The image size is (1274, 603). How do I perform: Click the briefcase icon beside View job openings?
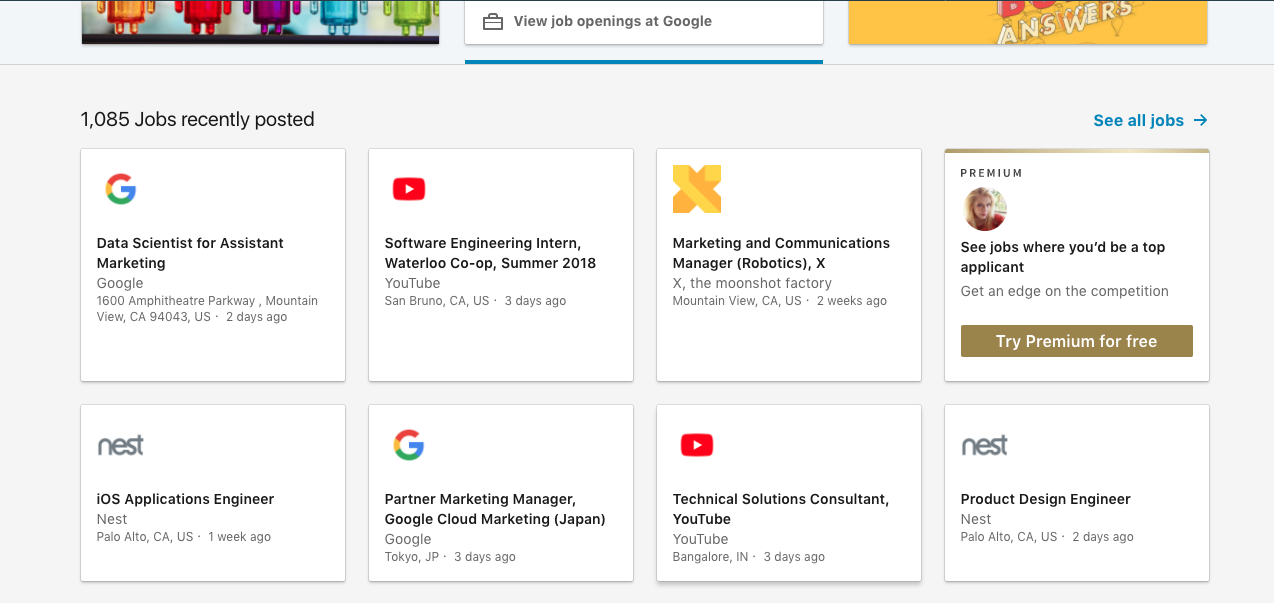tap(491, 19)
